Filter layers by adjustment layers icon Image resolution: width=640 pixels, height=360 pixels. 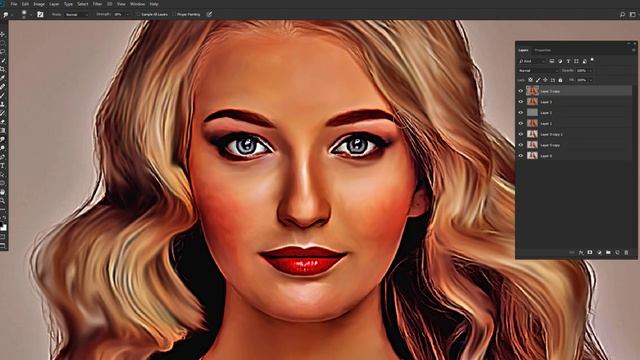click(560, 61)
